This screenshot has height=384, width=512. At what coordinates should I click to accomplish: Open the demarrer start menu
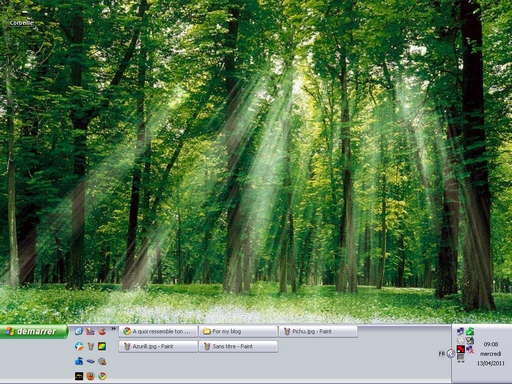point(34,331)
